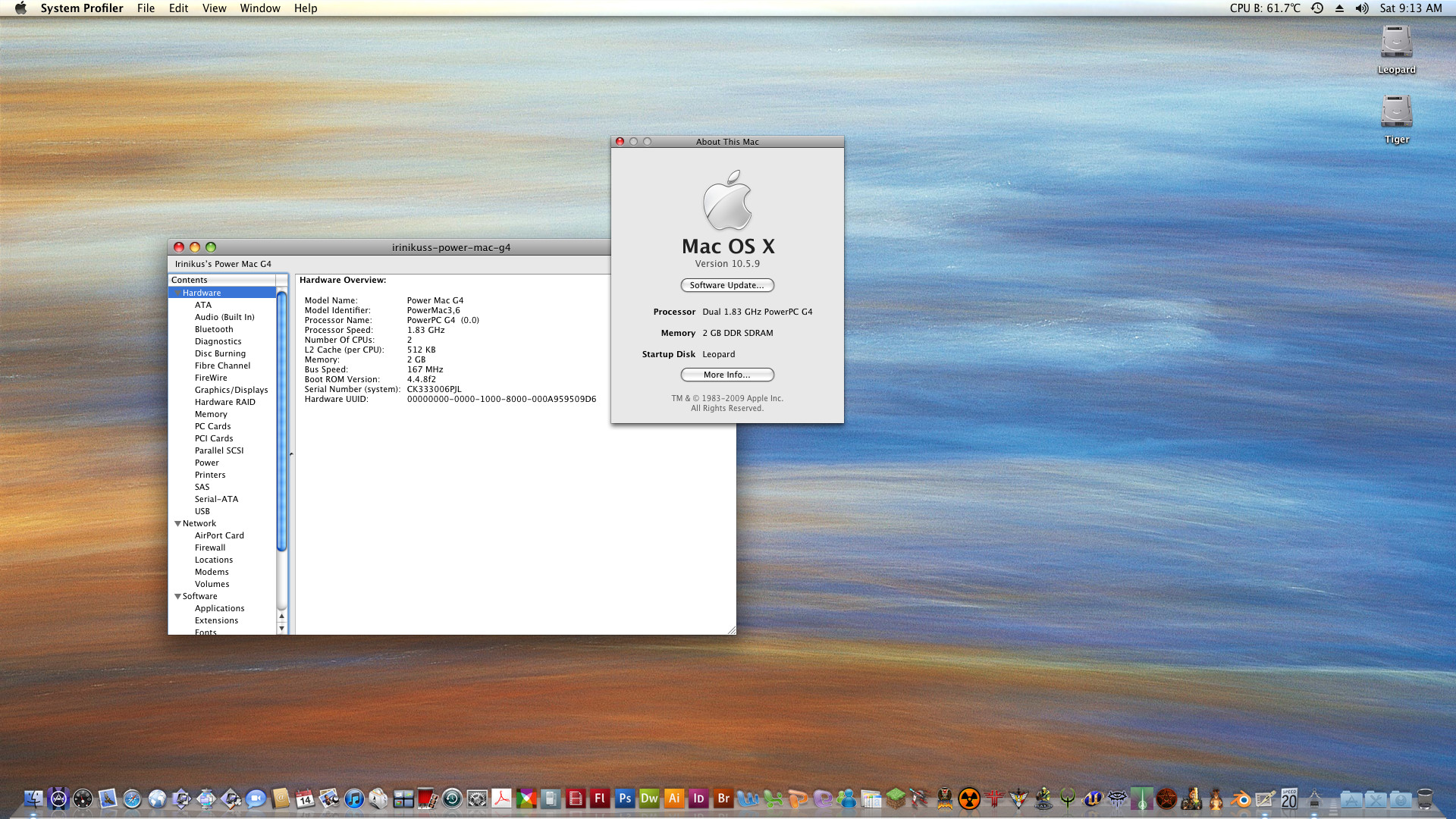Image resolution: width=1456 pixels, height=819 pixels.
Task: Open the Window menu
Action: tap(259, 8)
